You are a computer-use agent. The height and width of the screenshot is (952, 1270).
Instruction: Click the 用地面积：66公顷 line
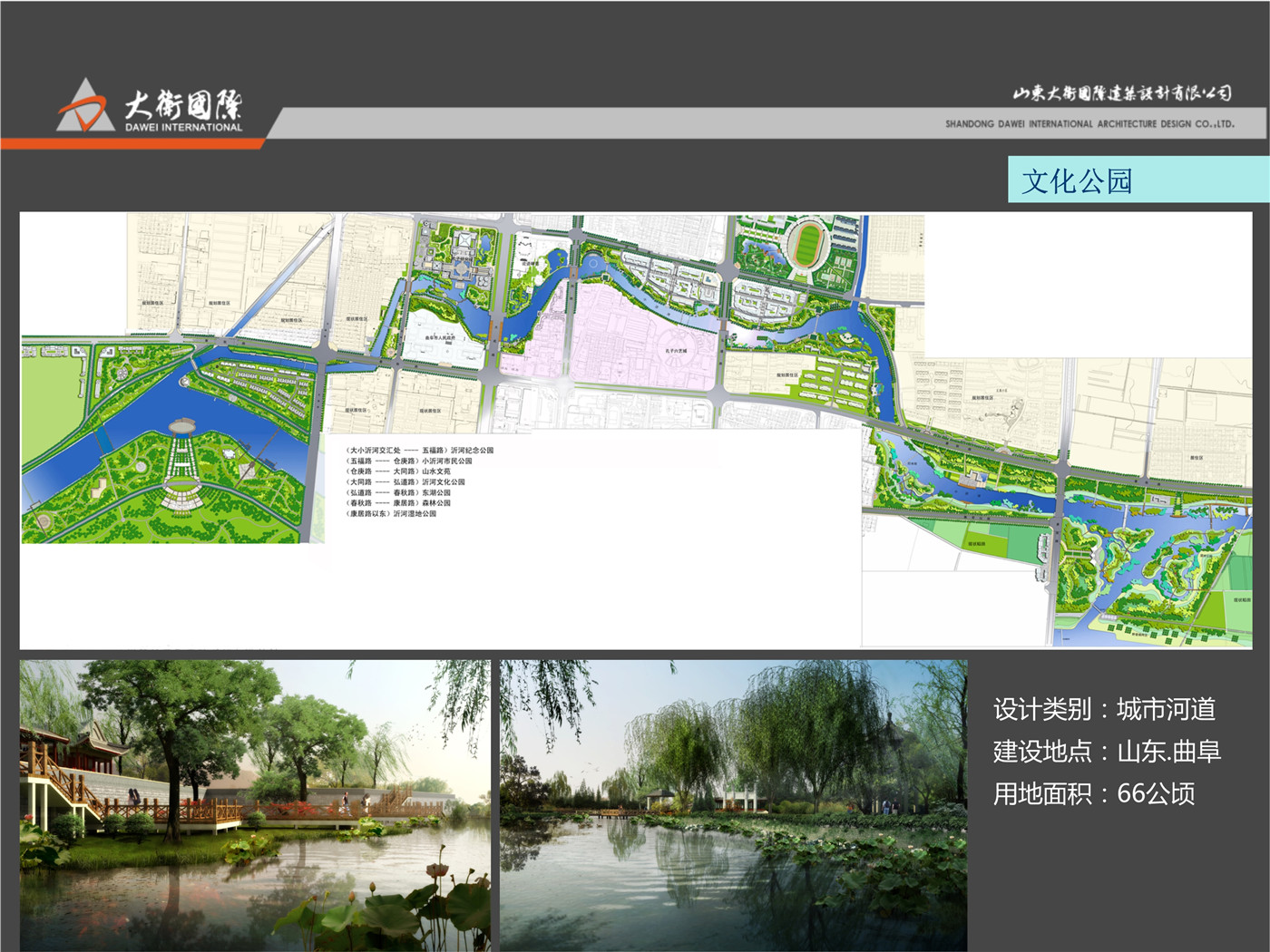(1094, 794)
